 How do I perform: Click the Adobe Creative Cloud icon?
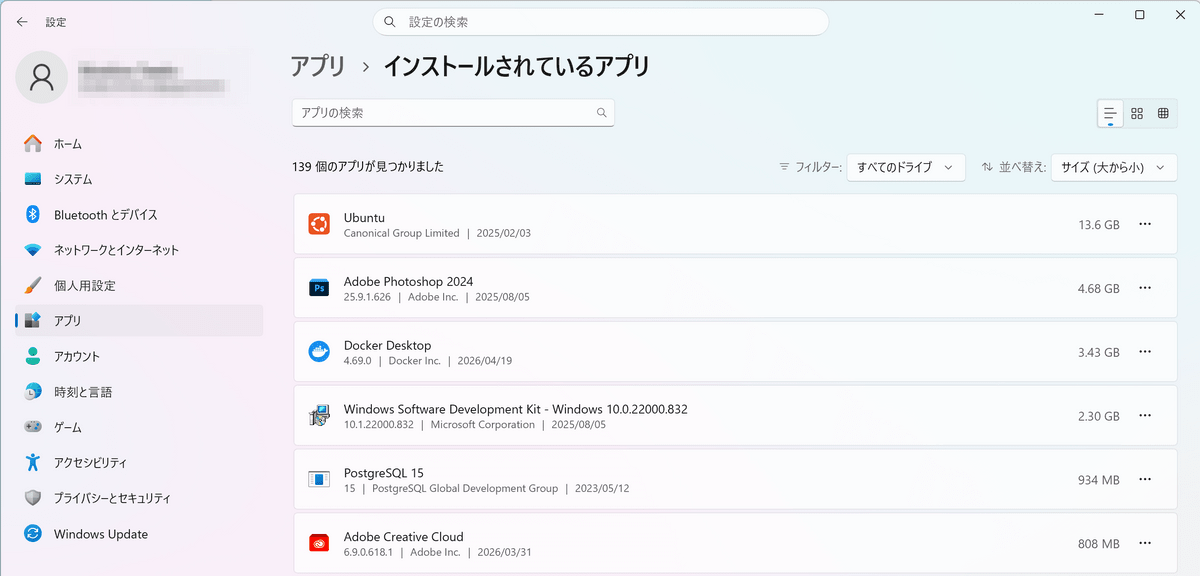[x=319, y=544]
